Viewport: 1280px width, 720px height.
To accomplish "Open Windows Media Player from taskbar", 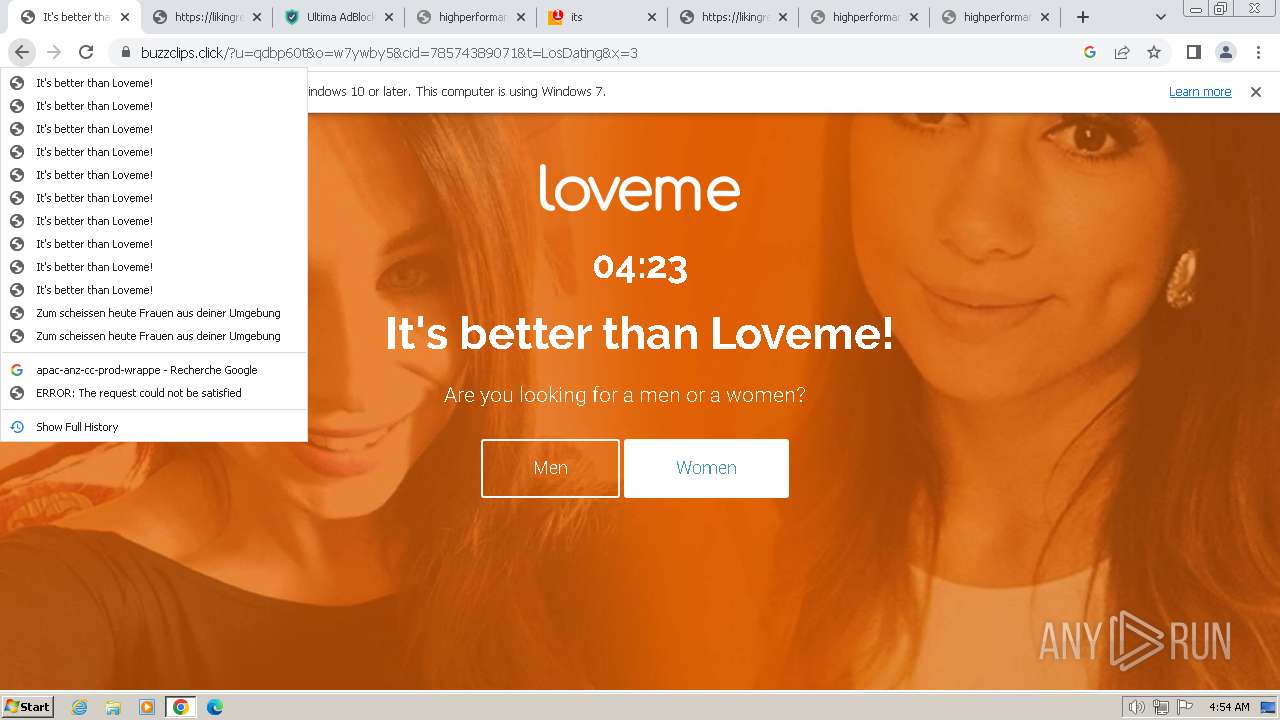I will click(x=147, y=707).
